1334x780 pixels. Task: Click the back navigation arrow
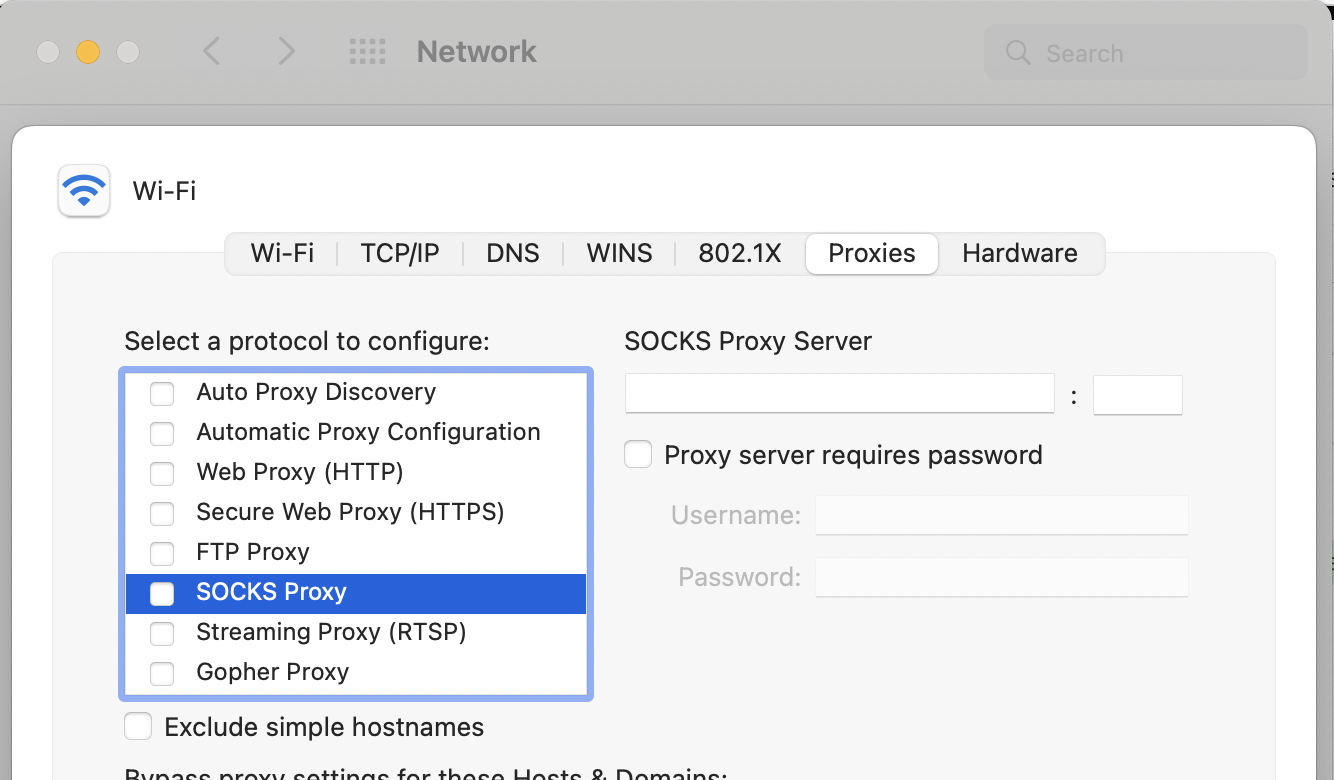211,52
